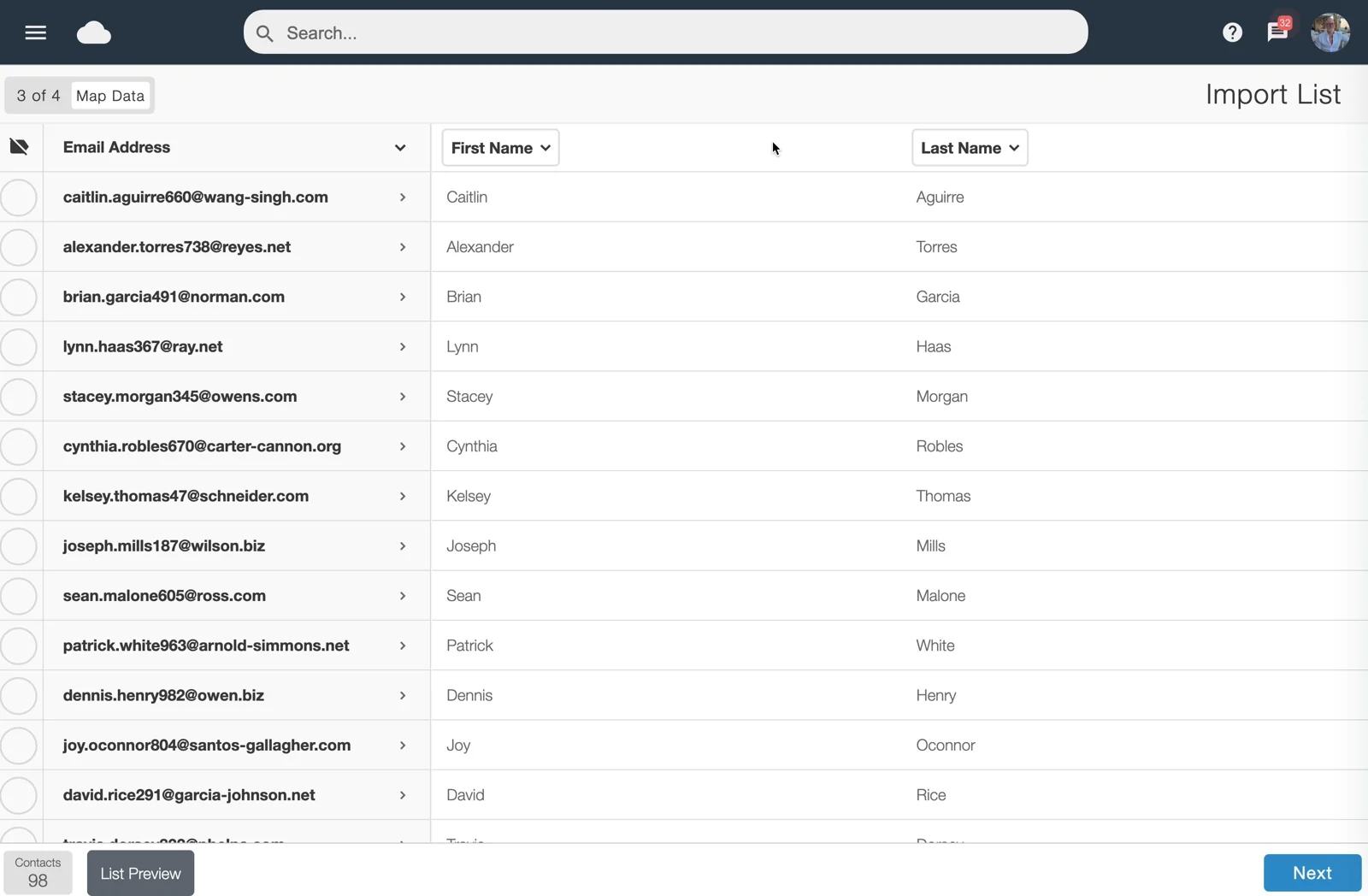
Task: Expand the david.rice291 row chevron
Action: click(403, 796)
